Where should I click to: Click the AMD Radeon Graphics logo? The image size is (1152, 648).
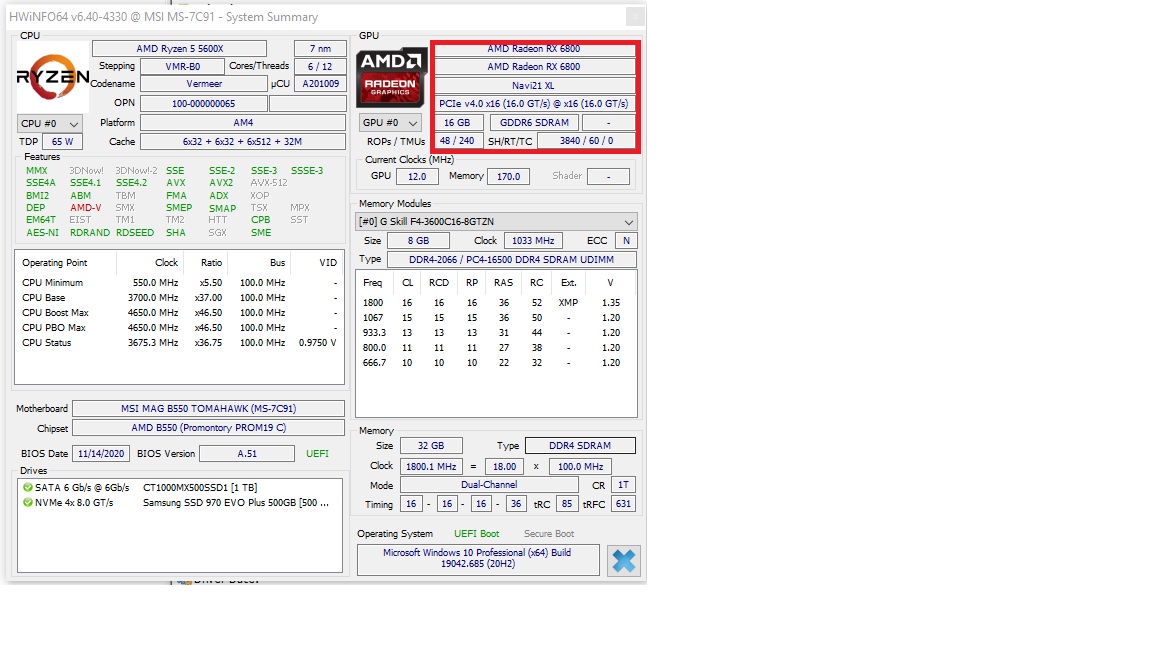click(391, 78)
